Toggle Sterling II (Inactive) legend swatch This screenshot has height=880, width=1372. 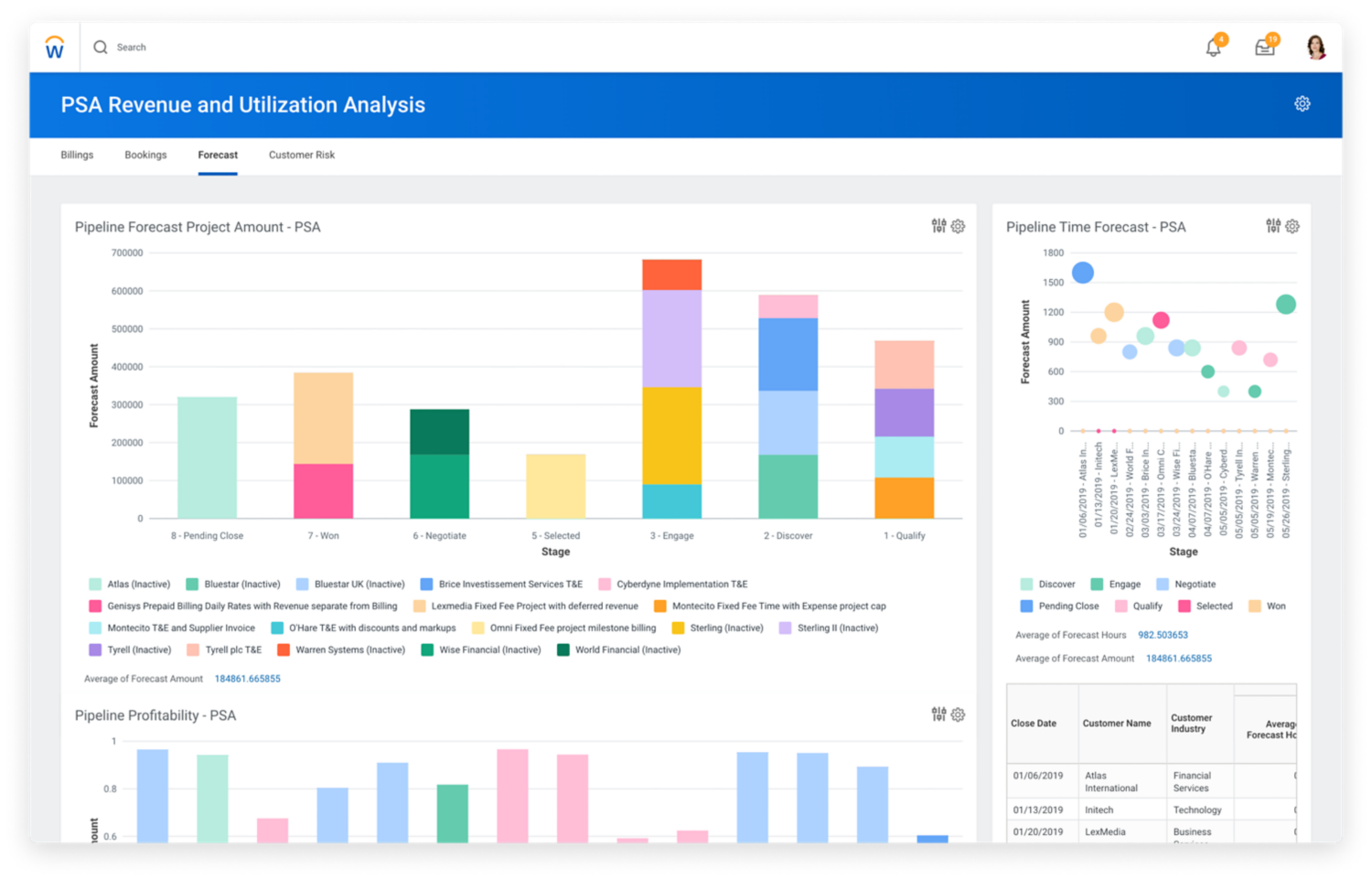[x=785, y=628]
